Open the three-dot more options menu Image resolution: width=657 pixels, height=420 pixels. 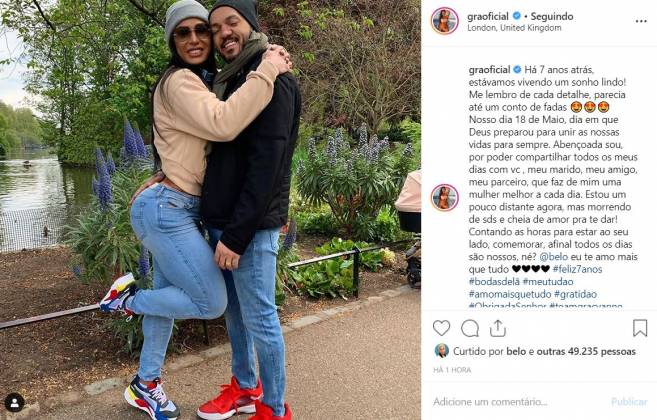click(x=641, y=21)
